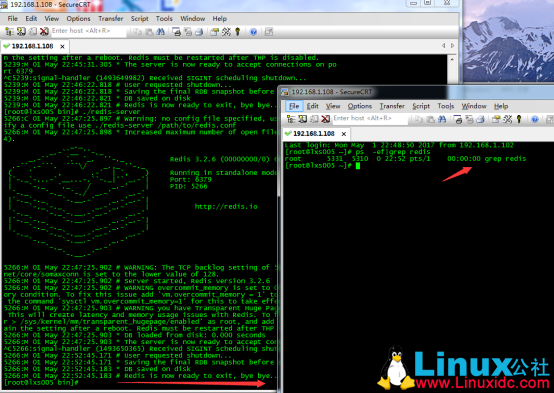
Task: Open Session Manager icon in front window toolbar
Action: 291,119
